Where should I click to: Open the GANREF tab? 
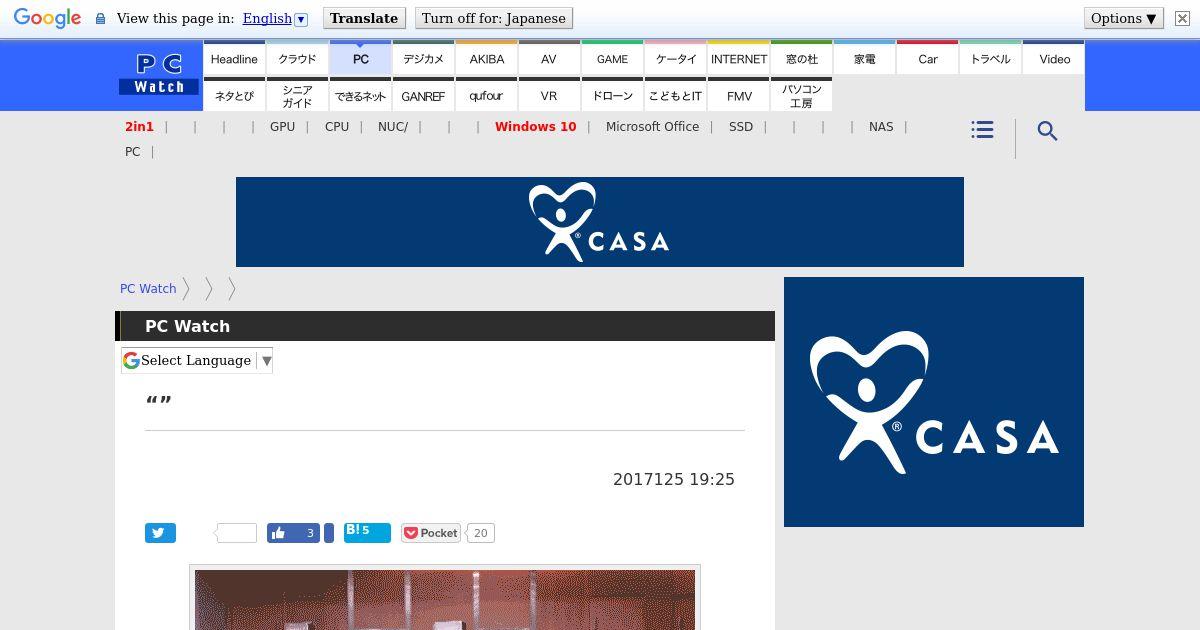[x=424, y=95]
